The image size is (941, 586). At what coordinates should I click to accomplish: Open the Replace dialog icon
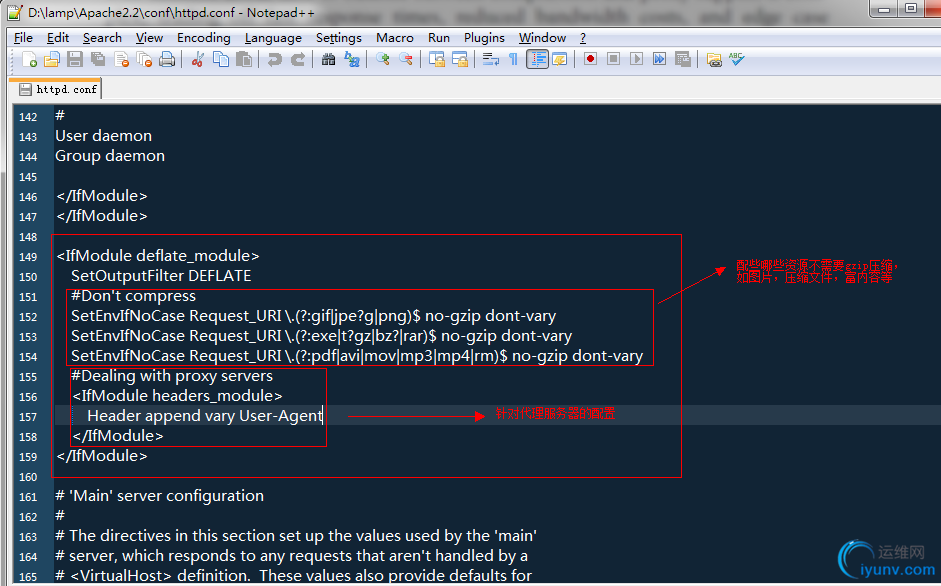click(x=352, y=59)
